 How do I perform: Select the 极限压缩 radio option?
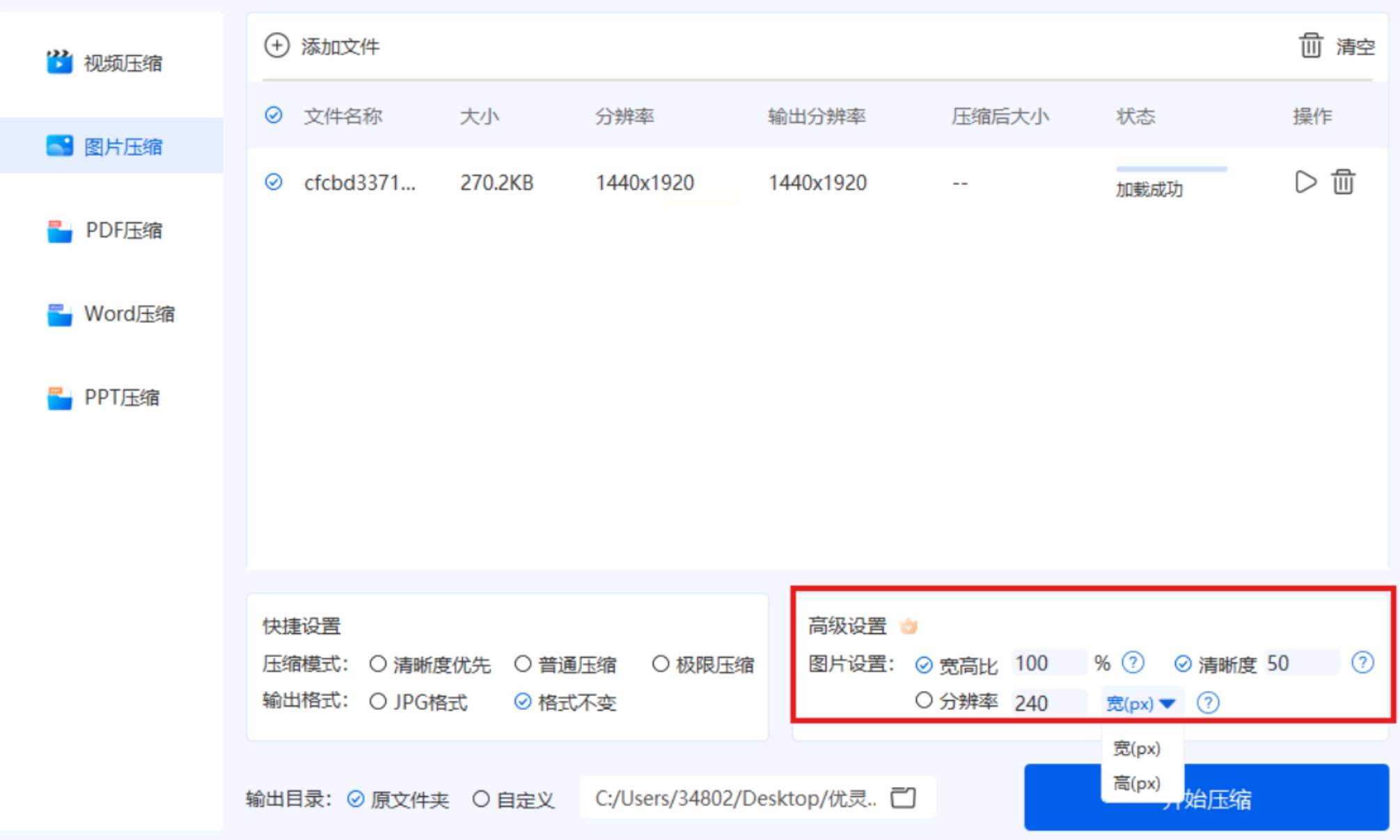660,664
